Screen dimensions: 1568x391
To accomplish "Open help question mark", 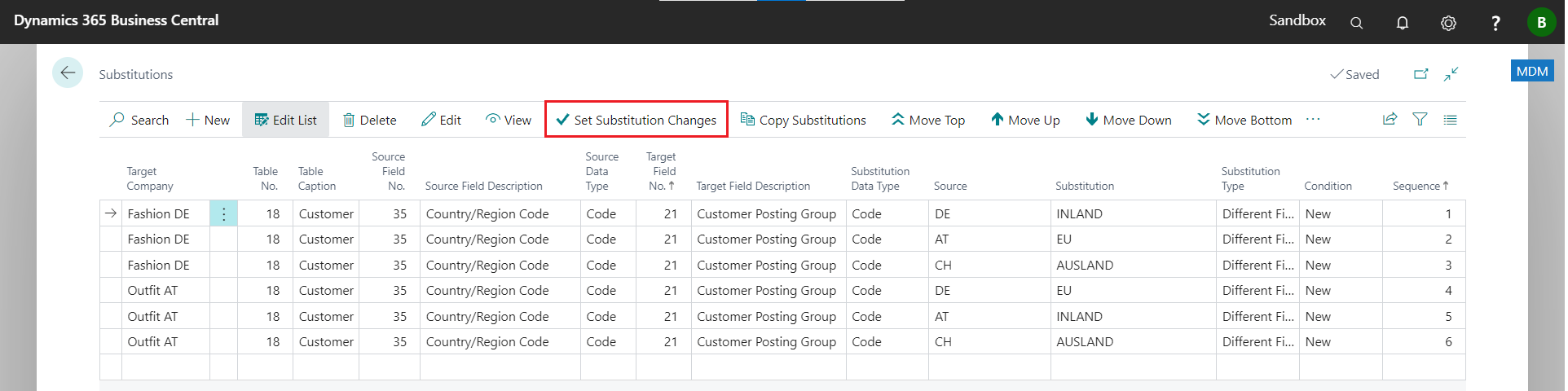I will [1495, 23].
